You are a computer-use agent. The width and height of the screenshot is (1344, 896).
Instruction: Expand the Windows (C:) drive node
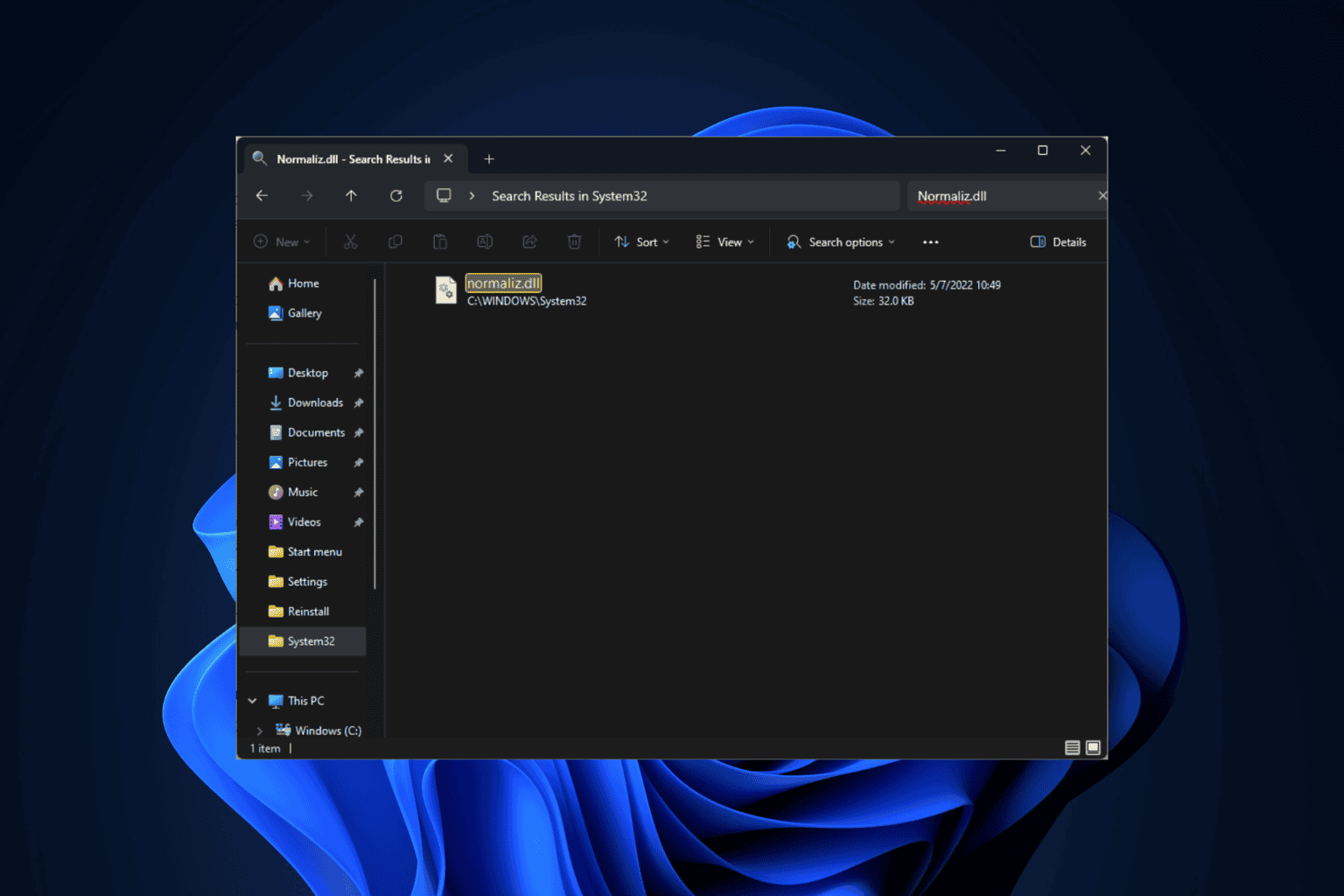(260, 731)
